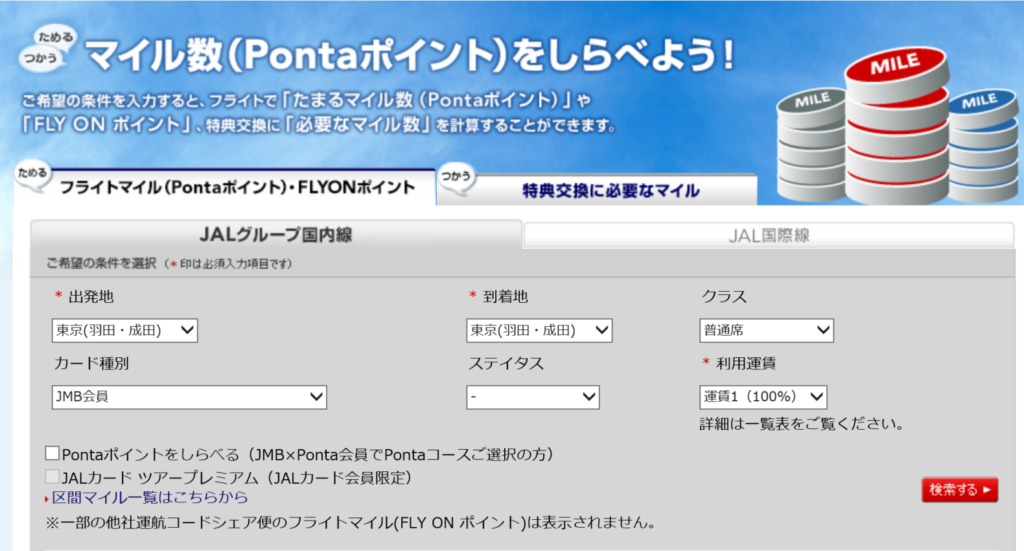
Task: Expand the カード種別 JMB会員 dropdown
Action: [x=189, y=397]
